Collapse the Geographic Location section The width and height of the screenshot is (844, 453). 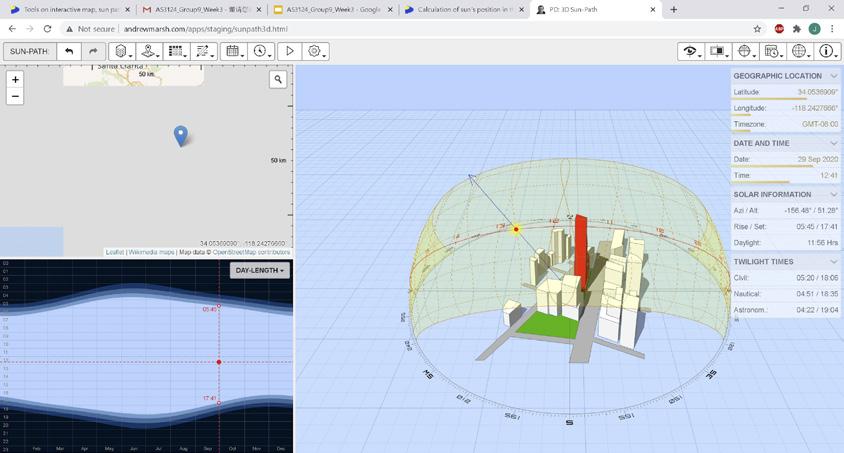[x=833, y=76]
